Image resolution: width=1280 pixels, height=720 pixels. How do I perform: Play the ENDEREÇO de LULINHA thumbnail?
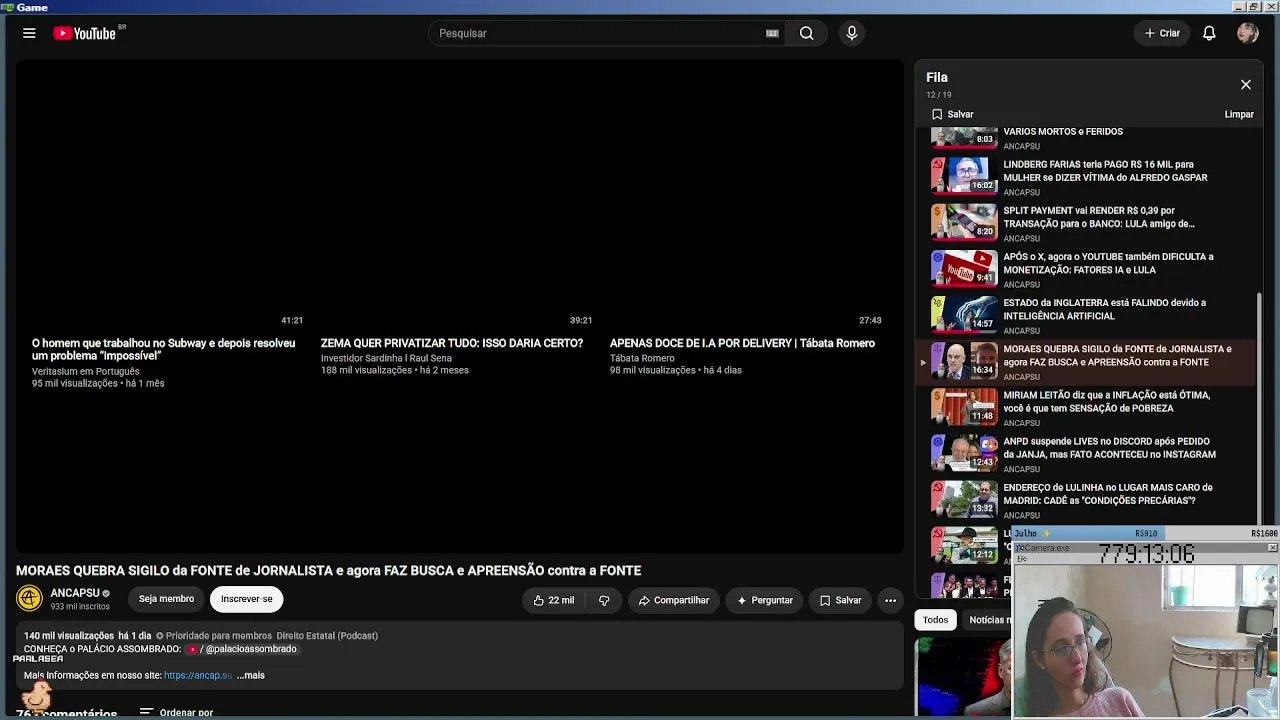point(964,498)
